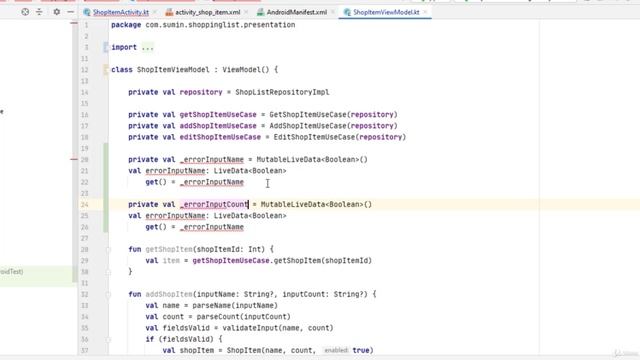640x360 pixels.
Task: Click 'MutableLiveData<Boolean>()' on line 24
Action: (316, 204)
